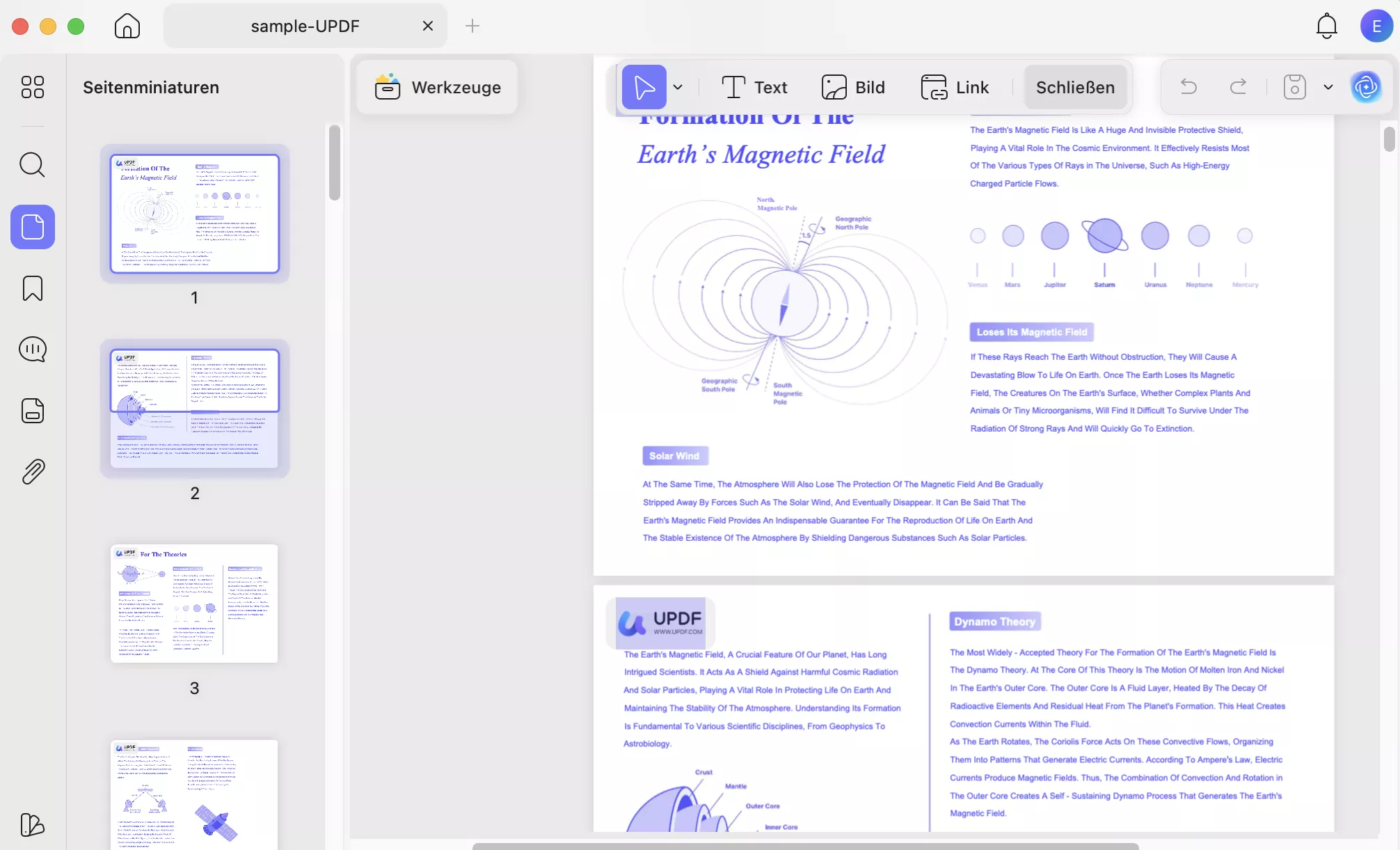This screenshot has height=850, width=1400.
Task: Click the thumbnail grid view icon
Action: click(32, 87)
